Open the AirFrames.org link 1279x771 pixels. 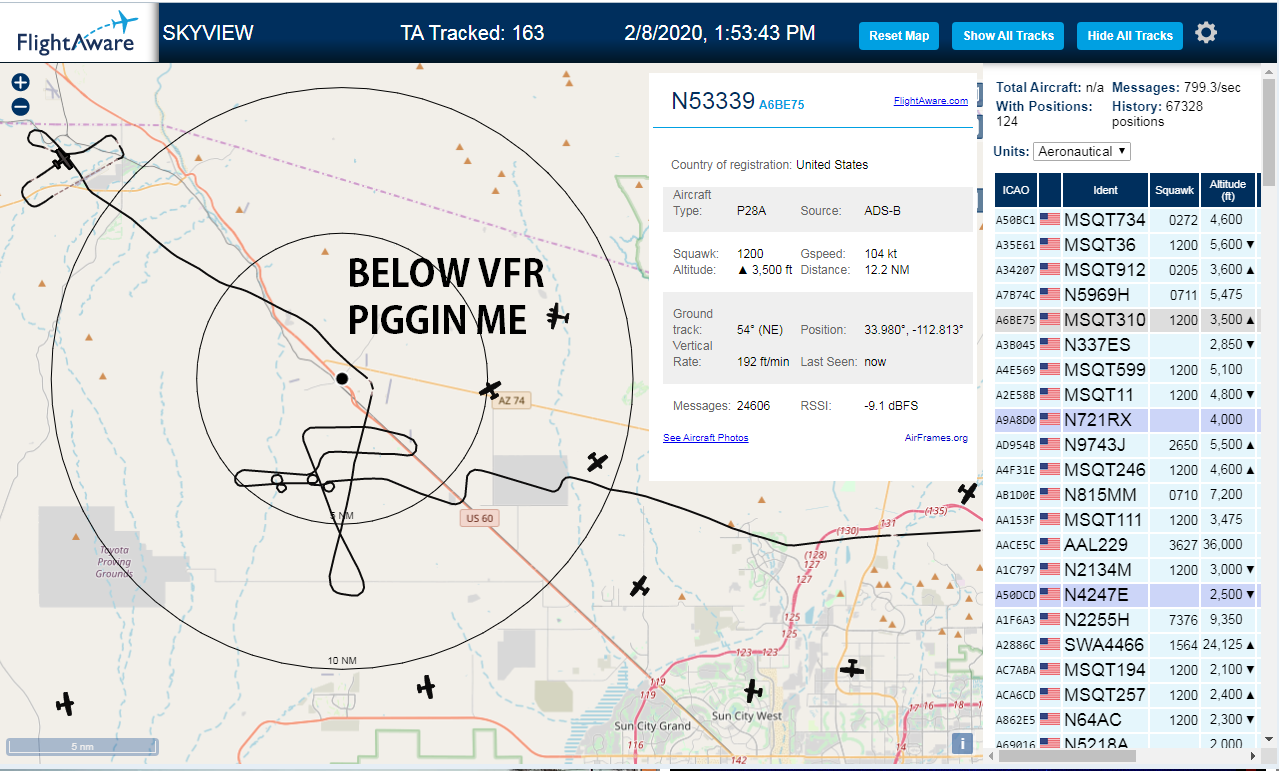pyautogui.click(x=936, y=438)
